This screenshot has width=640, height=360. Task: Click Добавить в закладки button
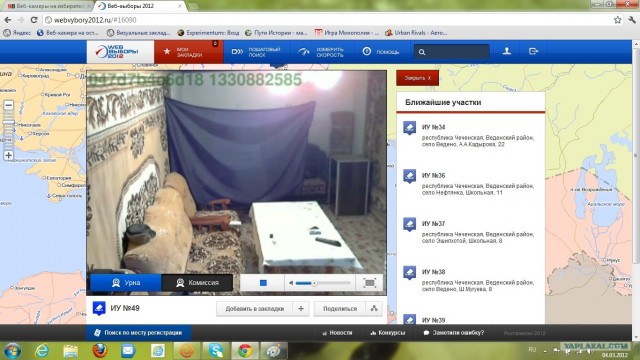click(255, 309)
